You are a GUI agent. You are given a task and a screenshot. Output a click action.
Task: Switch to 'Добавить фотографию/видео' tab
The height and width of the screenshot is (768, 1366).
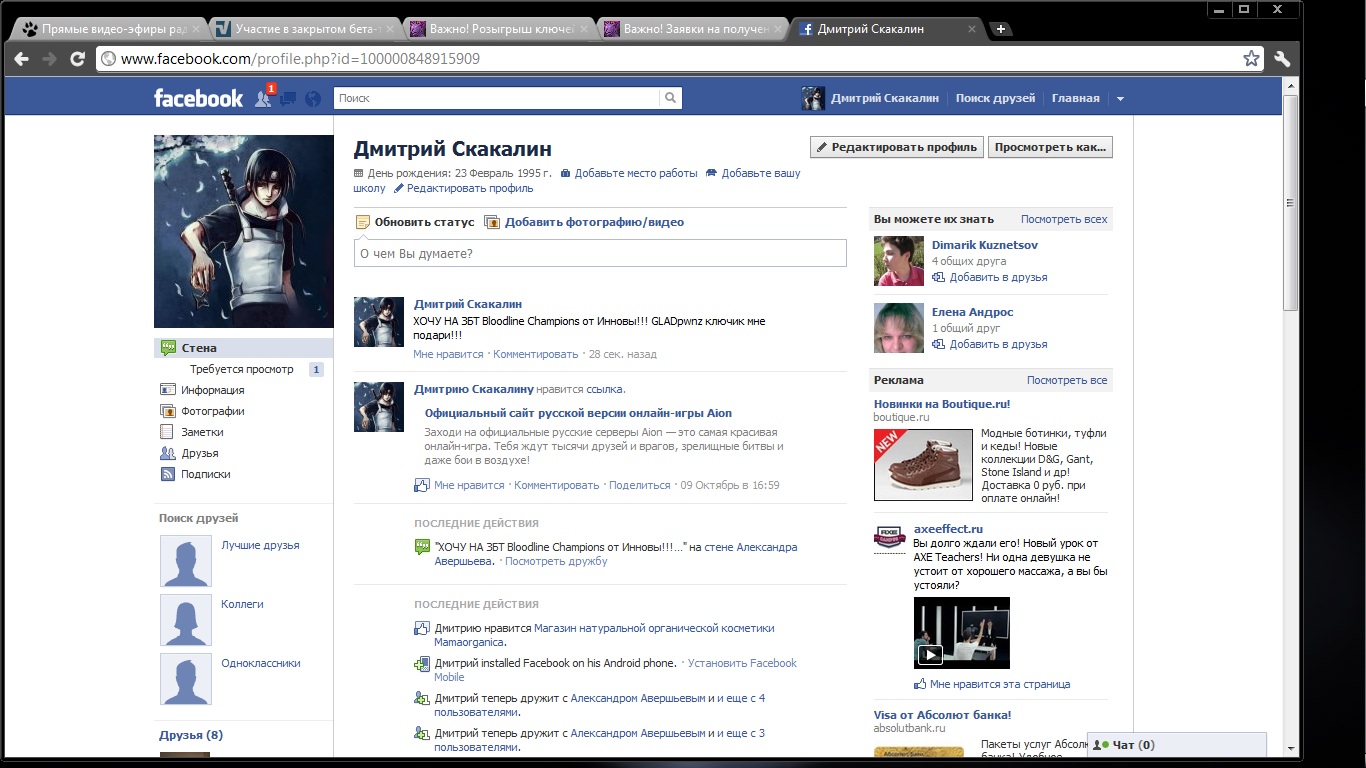coord(593,222)
